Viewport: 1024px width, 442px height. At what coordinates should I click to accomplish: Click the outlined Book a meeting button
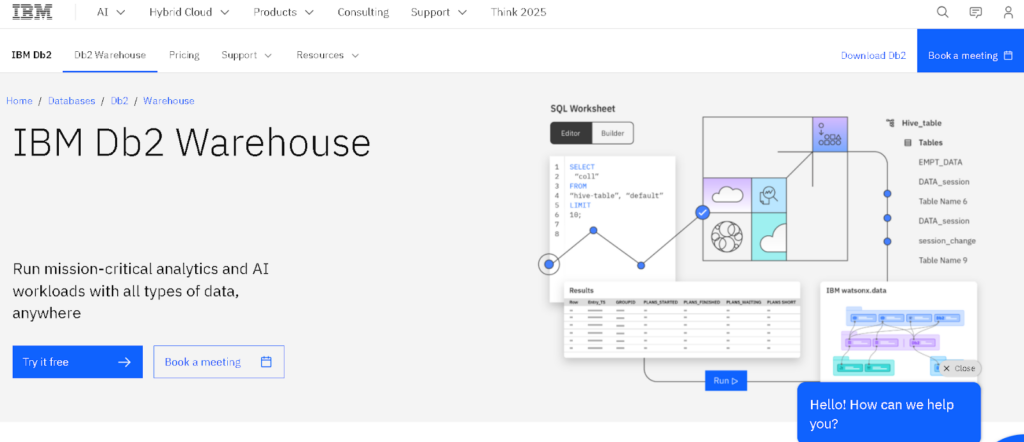pyautogui.click(x=219, y=362)
